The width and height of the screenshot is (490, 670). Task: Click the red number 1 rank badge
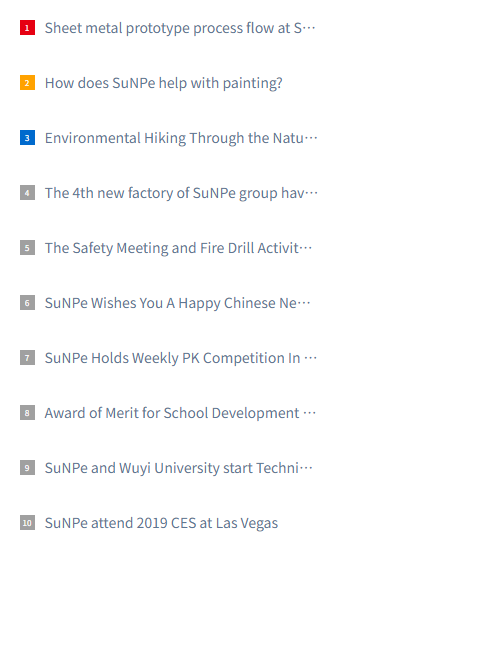tap(27, 28)
